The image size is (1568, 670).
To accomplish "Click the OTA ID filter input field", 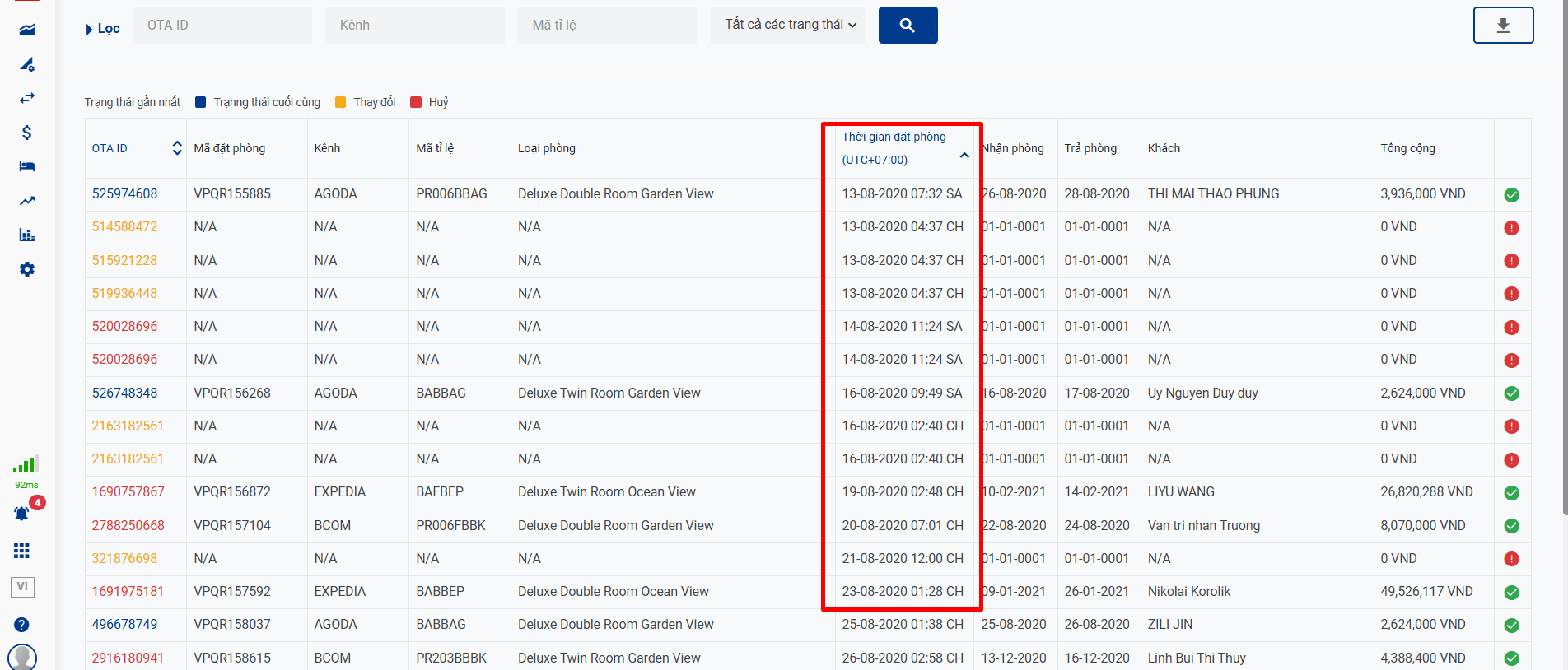I will [x=222, y=26].
